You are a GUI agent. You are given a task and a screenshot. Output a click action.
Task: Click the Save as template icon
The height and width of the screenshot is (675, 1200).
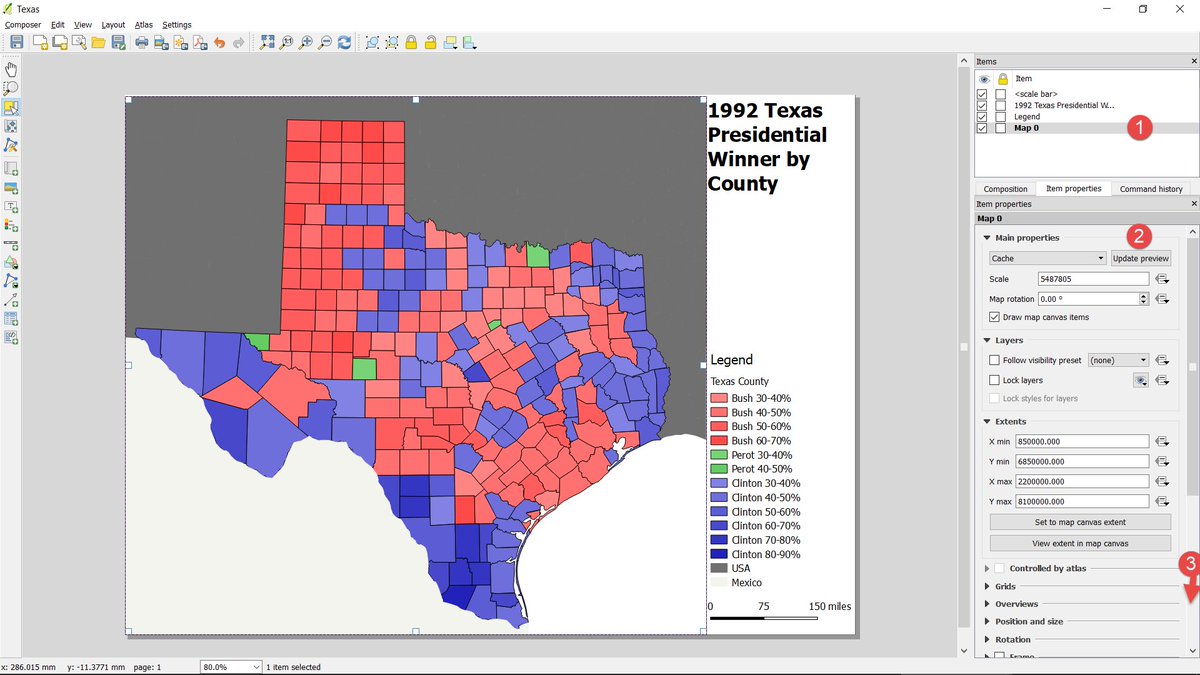pos(118,42)
